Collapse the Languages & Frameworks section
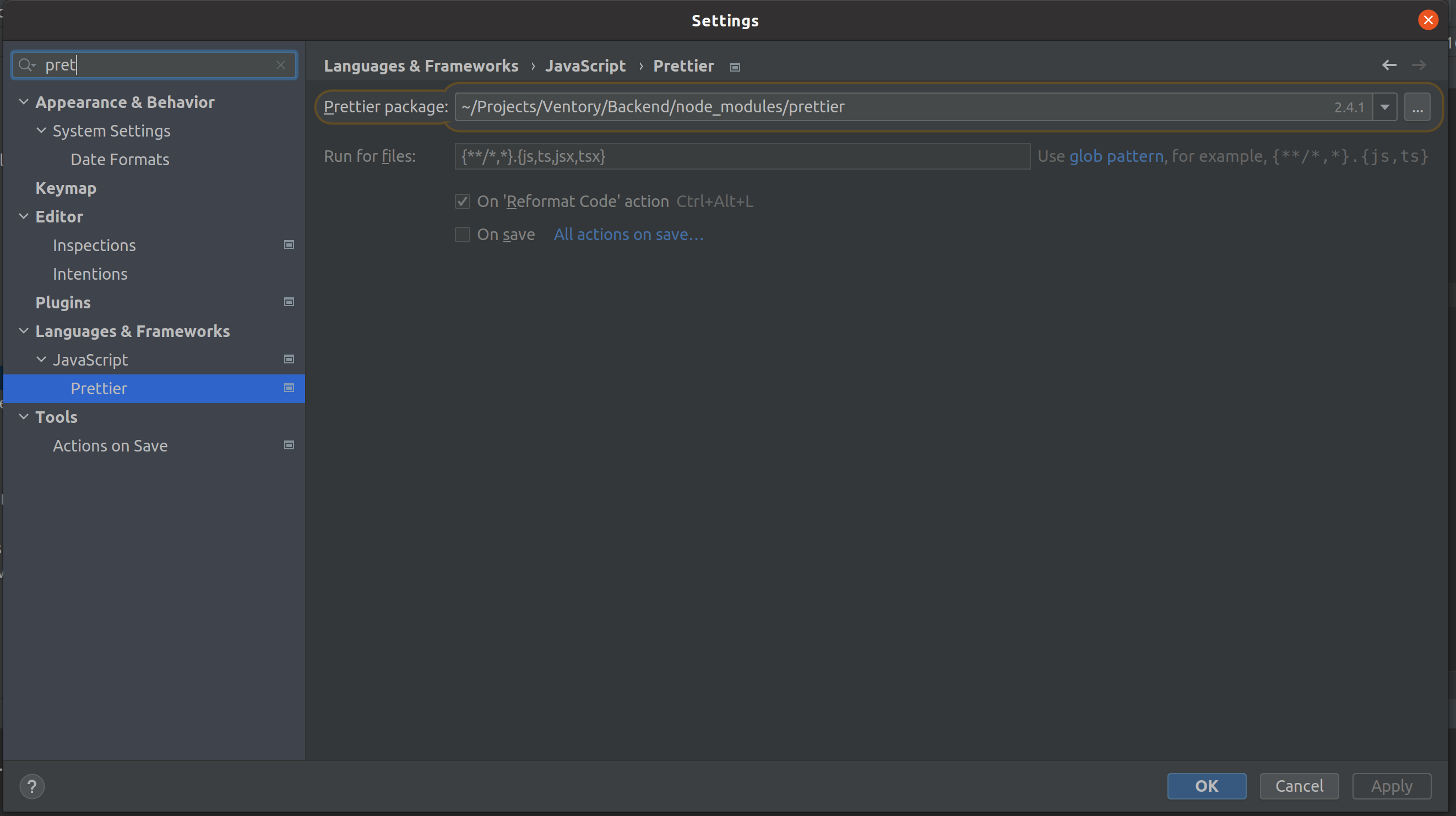Image resolution: width=1456 pixels, height=816 pixels. click(23, 330)
